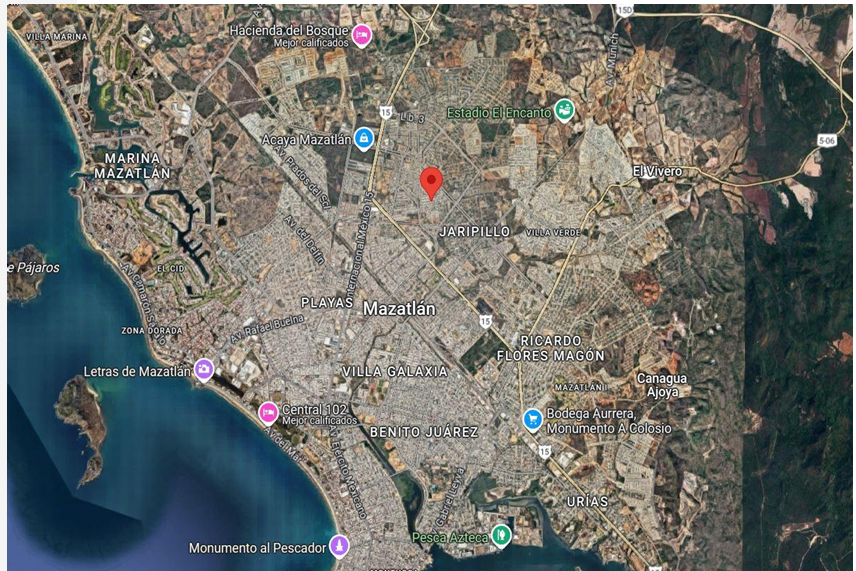Select the Jaripillo neighborhood label

point(474,231)
